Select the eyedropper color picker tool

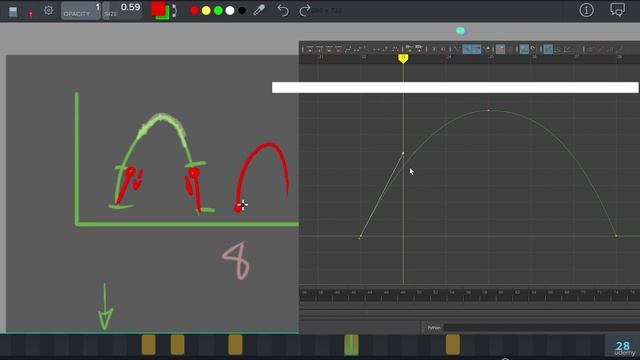[x=259, y=10]
